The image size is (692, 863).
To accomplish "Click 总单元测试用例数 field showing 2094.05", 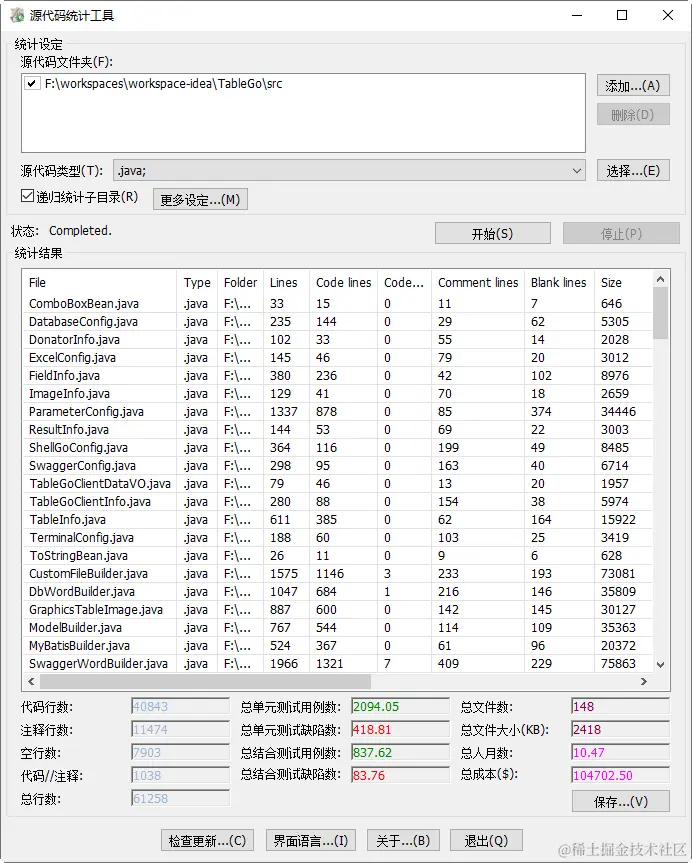I will (400, 706).
